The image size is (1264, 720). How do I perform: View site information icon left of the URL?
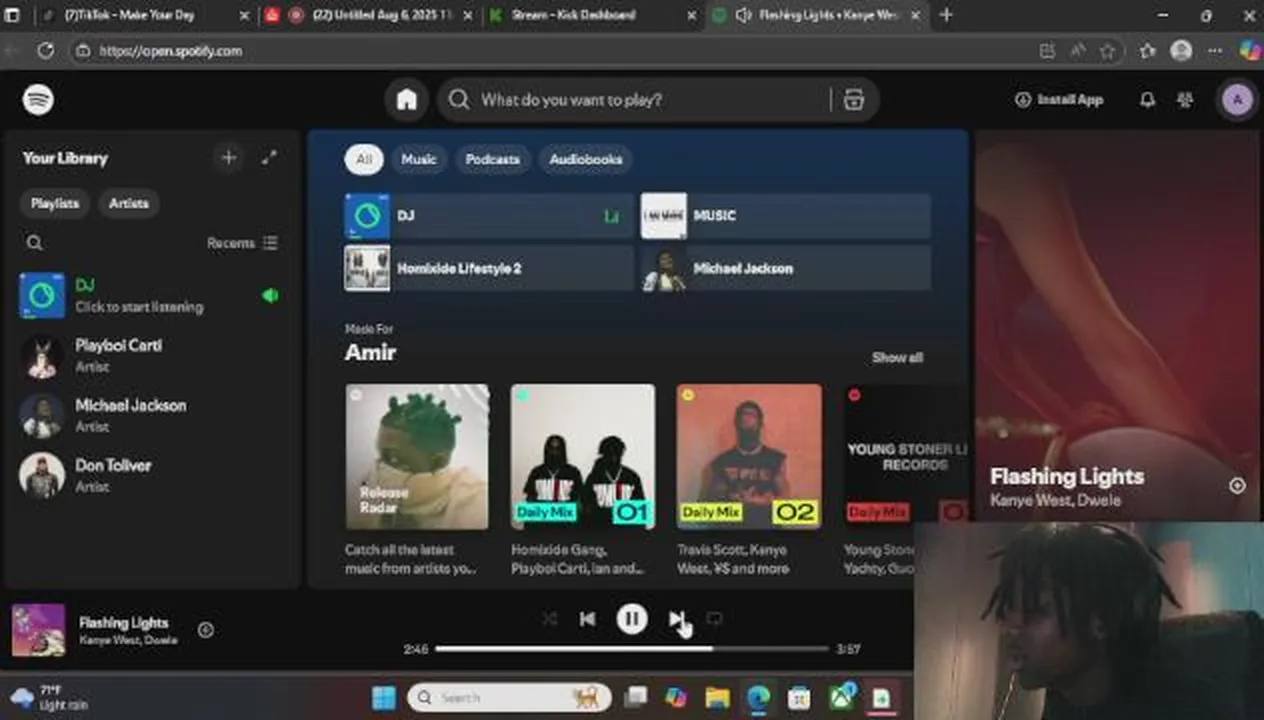tap(84, 51)
